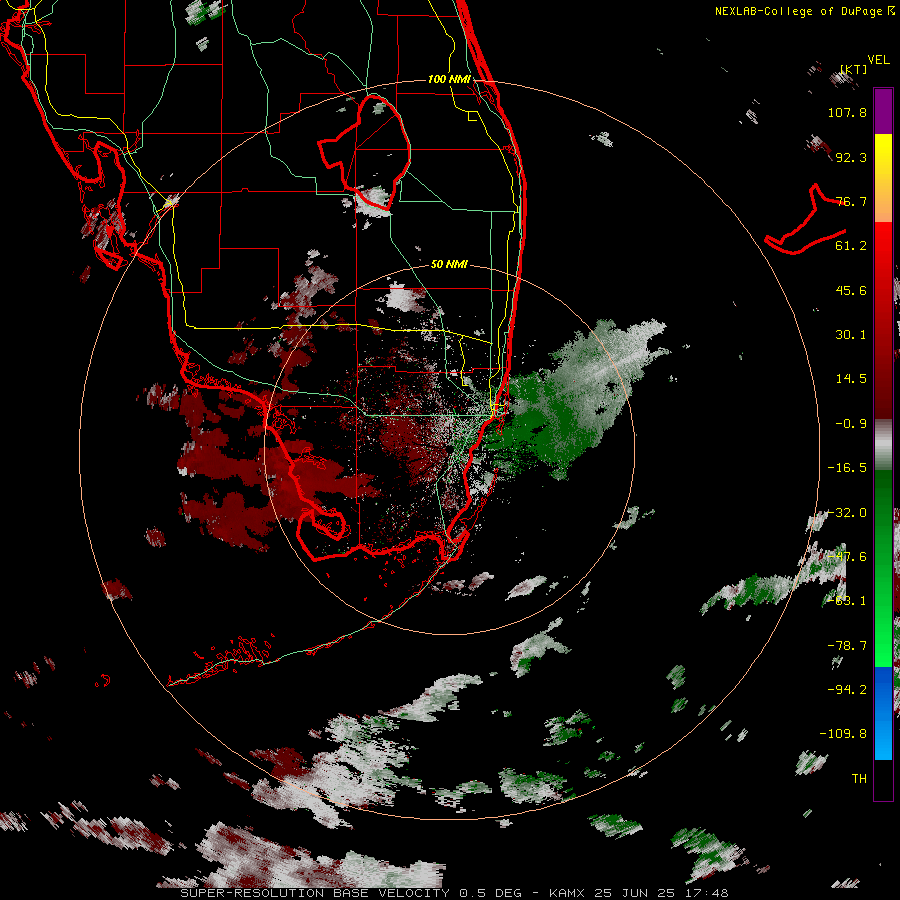This screenshot has width=900, height=900.
Task: Select the 61.2 velocity scale label
Action: pyautogui.click(x=851, y=246)
